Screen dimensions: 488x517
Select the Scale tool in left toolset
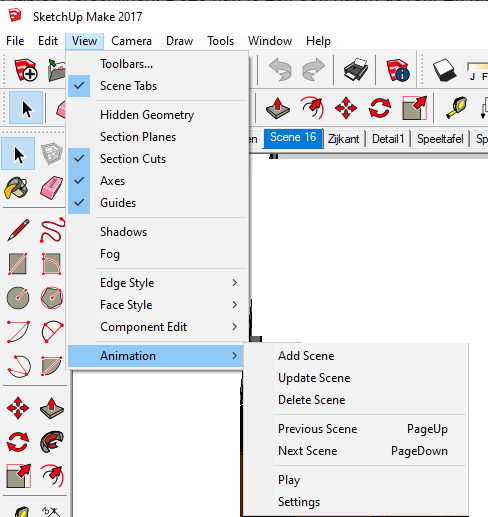(x=19, y=476)
